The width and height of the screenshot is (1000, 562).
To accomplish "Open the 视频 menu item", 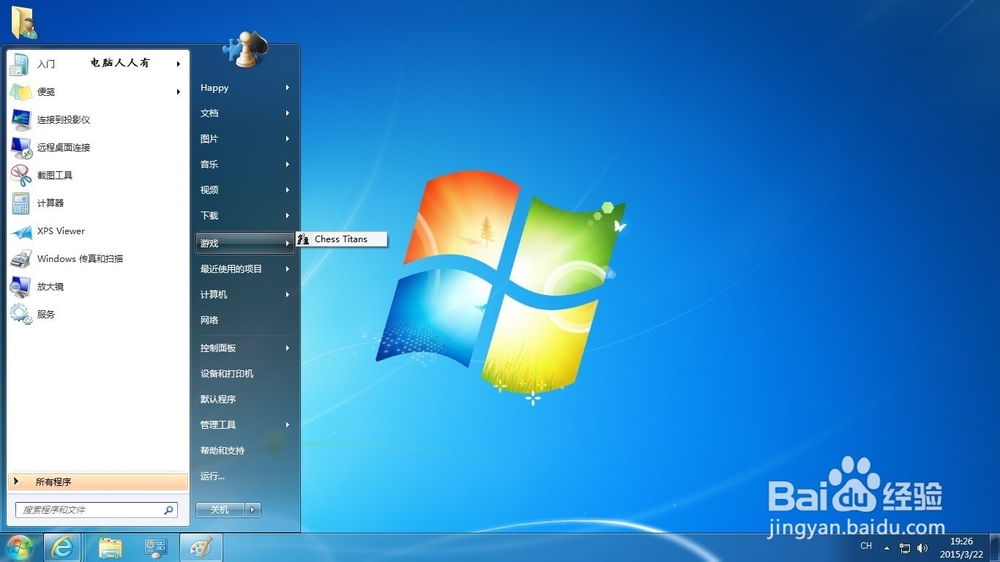I will [245, 189].
